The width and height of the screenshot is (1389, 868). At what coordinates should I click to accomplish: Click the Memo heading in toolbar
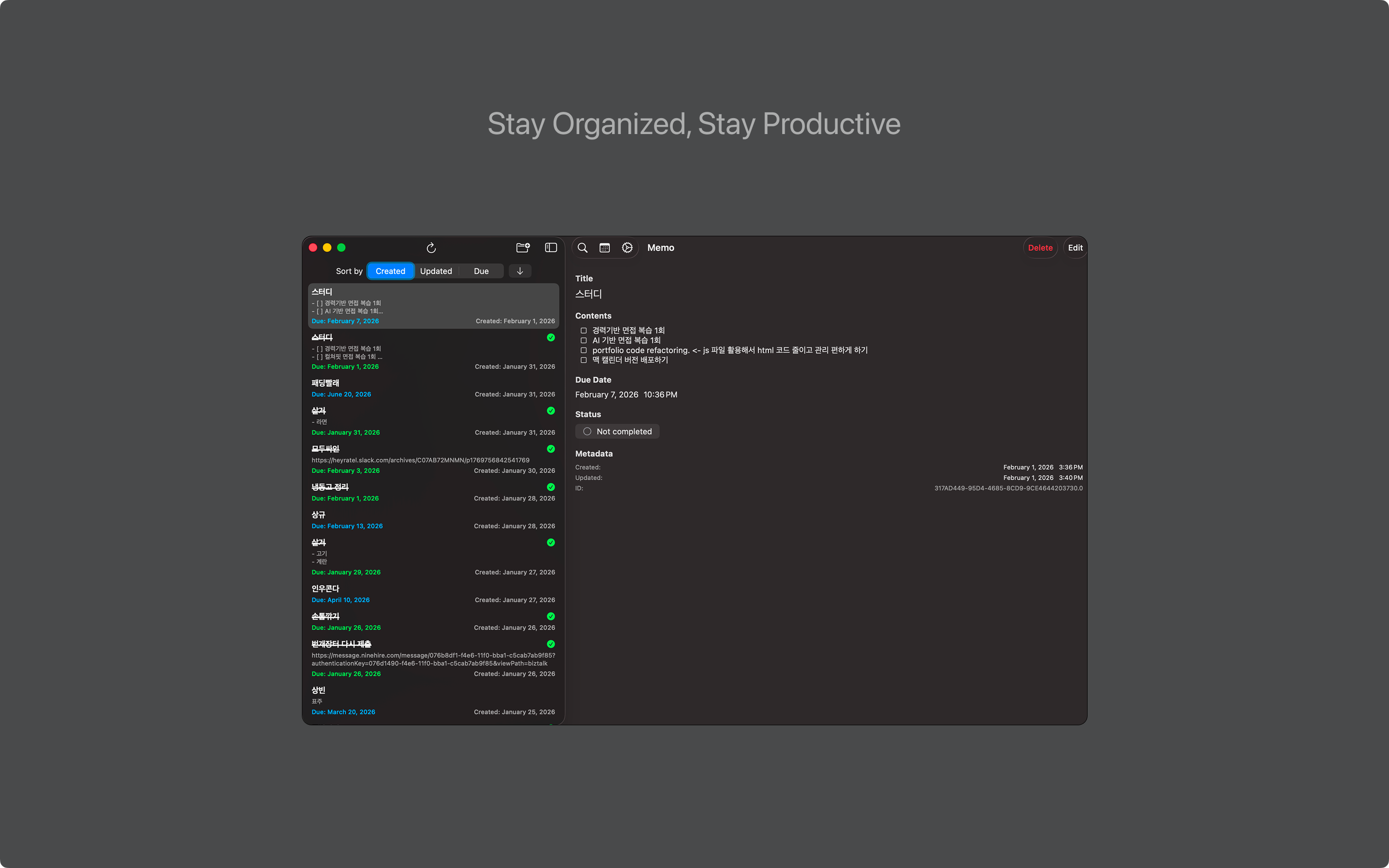coord(661,248)
